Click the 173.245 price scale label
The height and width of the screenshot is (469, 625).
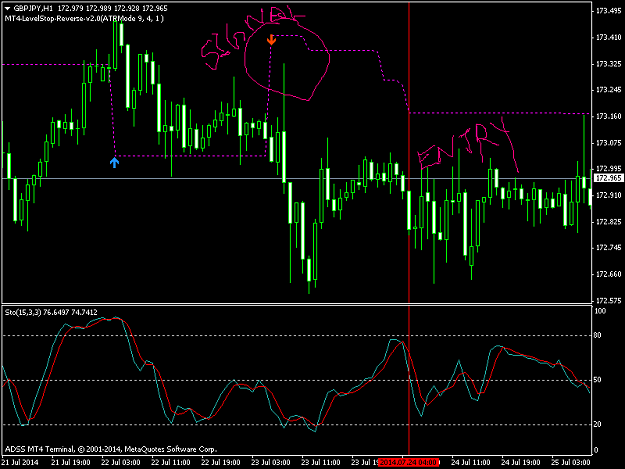pyautogui.click(x=608, y=90)
